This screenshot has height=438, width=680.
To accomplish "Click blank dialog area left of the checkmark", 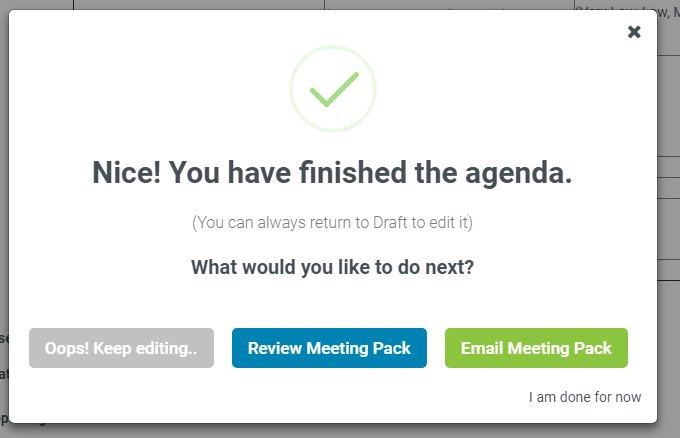I will tap(150, 90).
